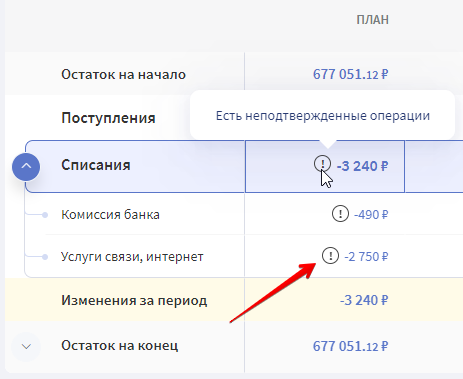Click the warning icon beside -2 750 ₽
The image size is (463, 379).
[330, 256]
